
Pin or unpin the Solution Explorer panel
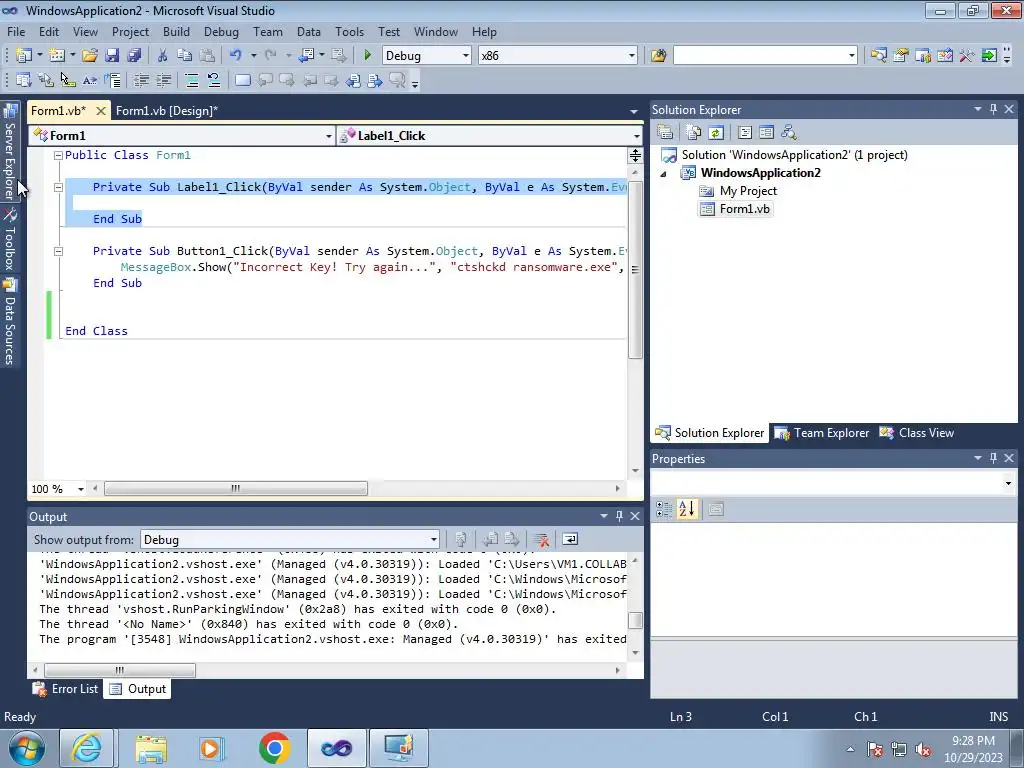pyautogui.click(x=993, y=109)
